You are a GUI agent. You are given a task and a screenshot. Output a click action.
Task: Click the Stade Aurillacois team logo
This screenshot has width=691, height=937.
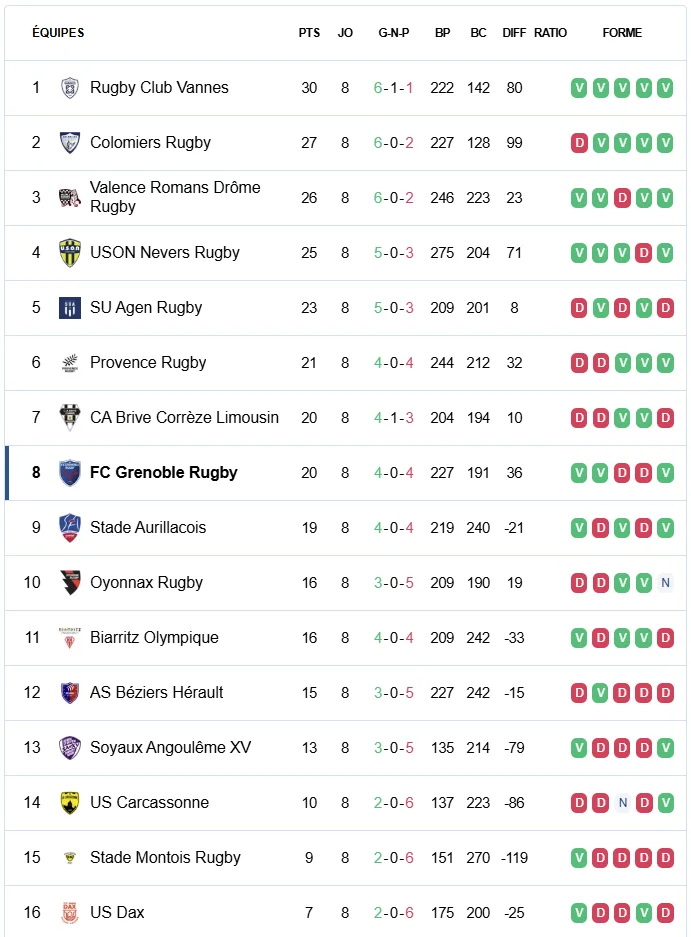tap(69, 528)
